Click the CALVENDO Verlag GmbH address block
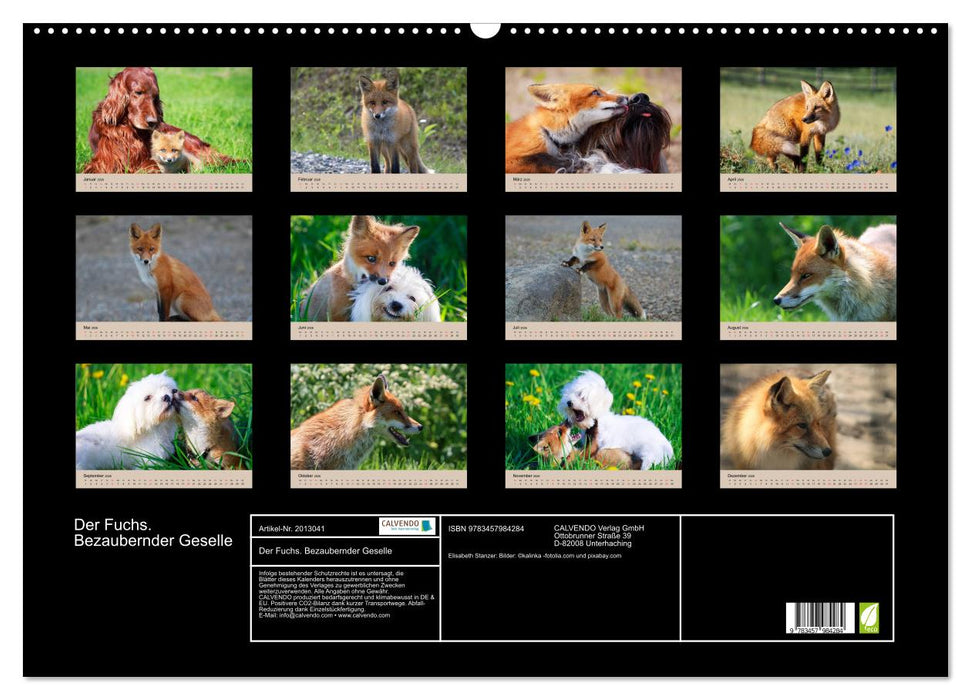This screenshot has width=971, height=700. pyautogui.click(x=598, y=535)
